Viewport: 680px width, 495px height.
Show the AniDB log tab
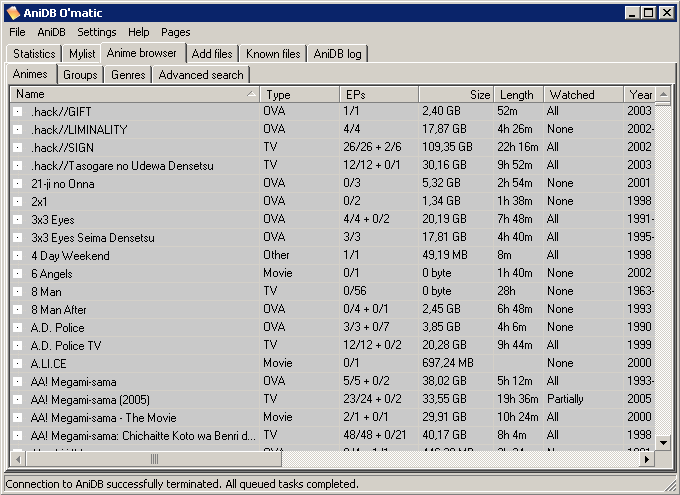point(337,54)
